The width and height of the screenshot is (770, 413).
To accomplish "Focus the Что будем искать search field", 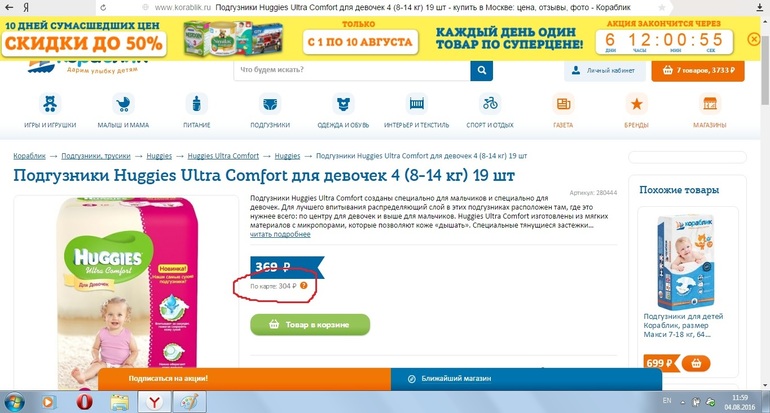I will coord(352,70).
